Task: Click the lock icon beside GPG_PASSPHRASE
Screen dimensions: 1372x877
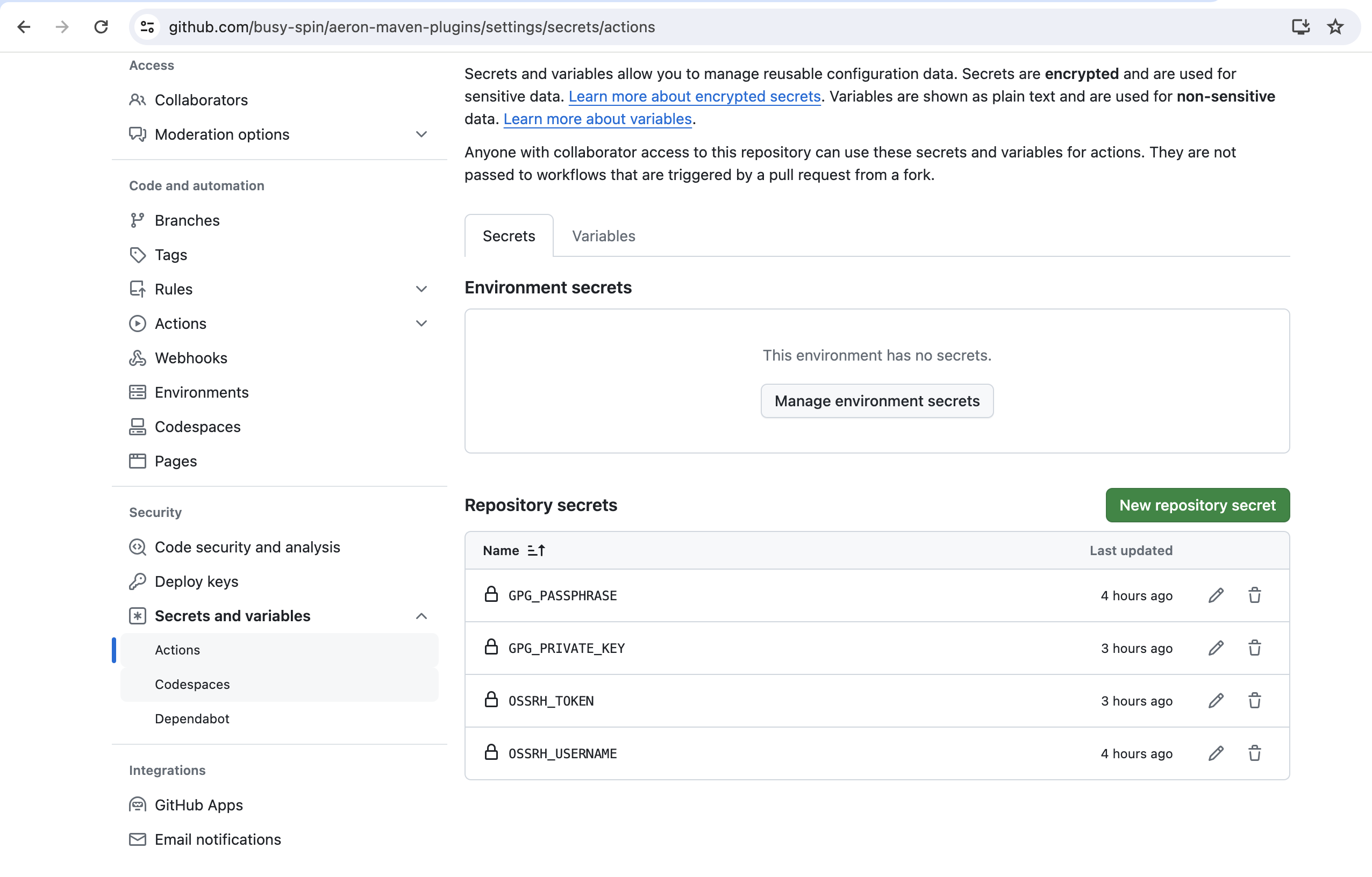Action: pyautogui.click(x=491, y=594)
